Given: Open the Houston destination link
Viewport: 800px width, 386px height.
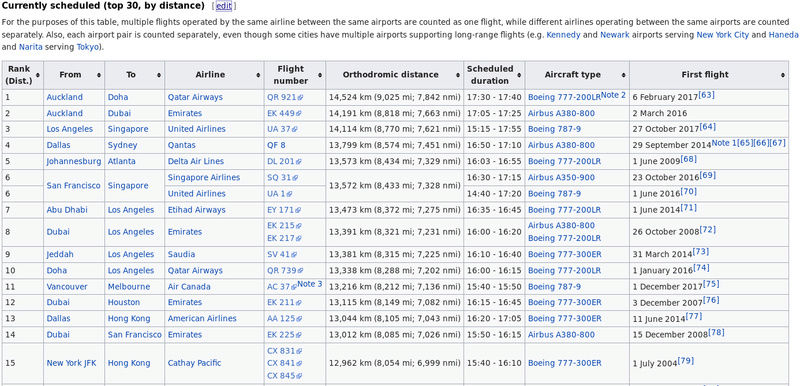Looking at the screenshot, I should tap(123, 302).
